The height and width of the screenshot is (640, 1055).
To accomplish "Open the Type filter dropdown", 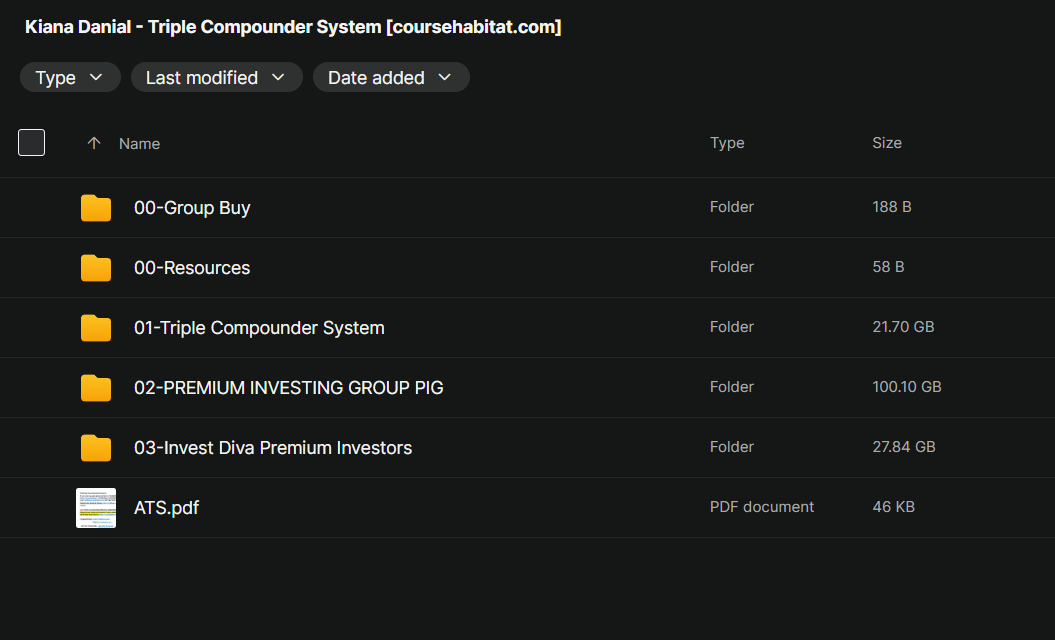I will click(x=70, y=77).
